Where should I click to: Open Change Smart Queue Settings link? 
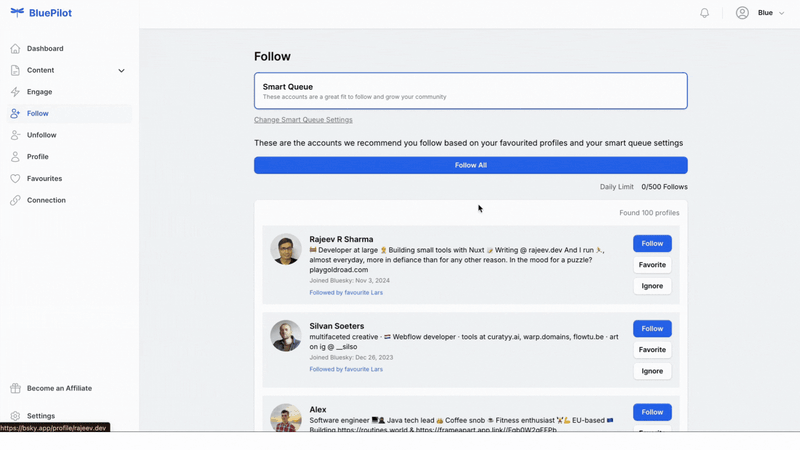pyautogui.click(x=303, y=120)
